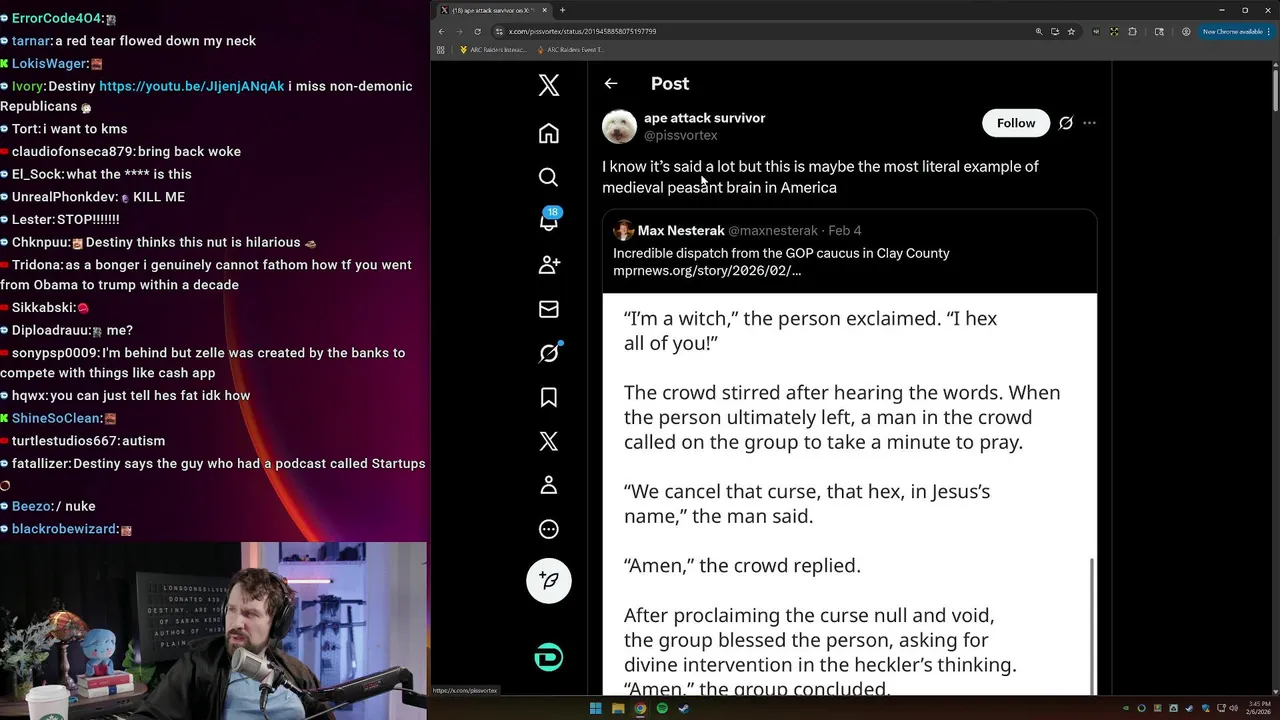The width and height of the screenshot is (1280, 720).
Task: Close the ape attack survivor tab
Action: coord(545,10)
